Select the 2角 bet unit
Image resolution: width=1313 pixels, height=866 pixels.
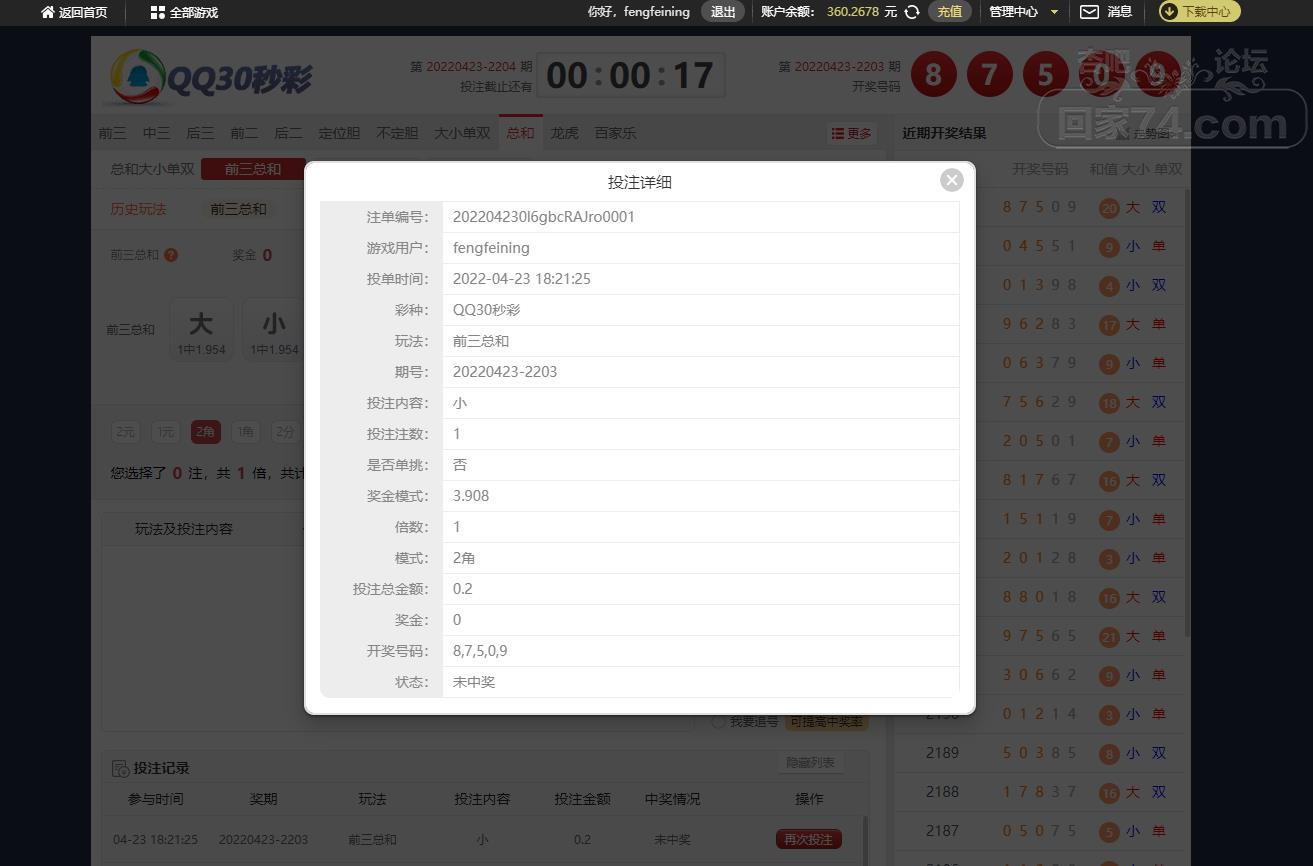click(x=205, y=432)
